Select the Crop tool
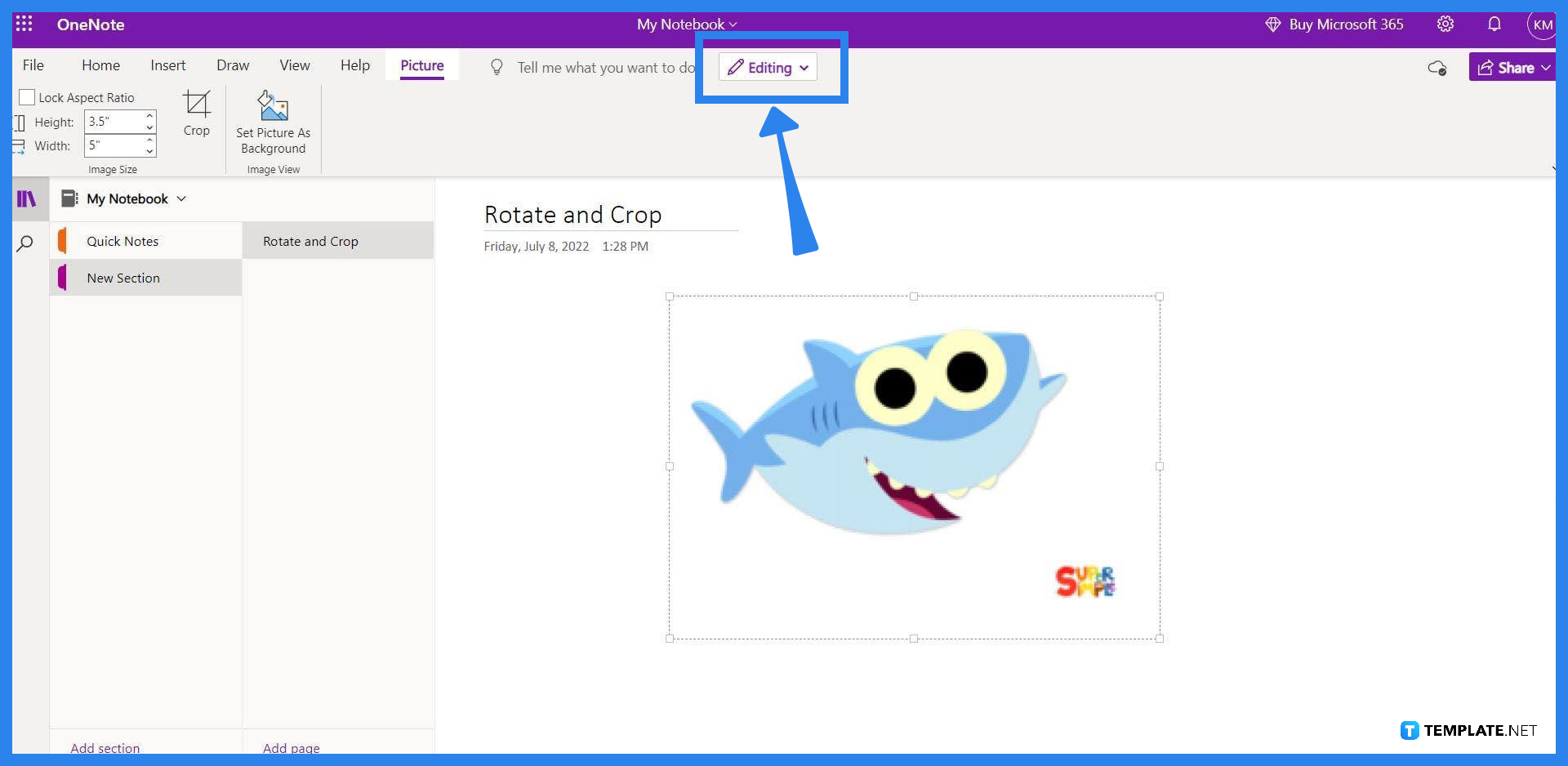The height and width of the screenshot is (766, 1568). pos(197,114)
